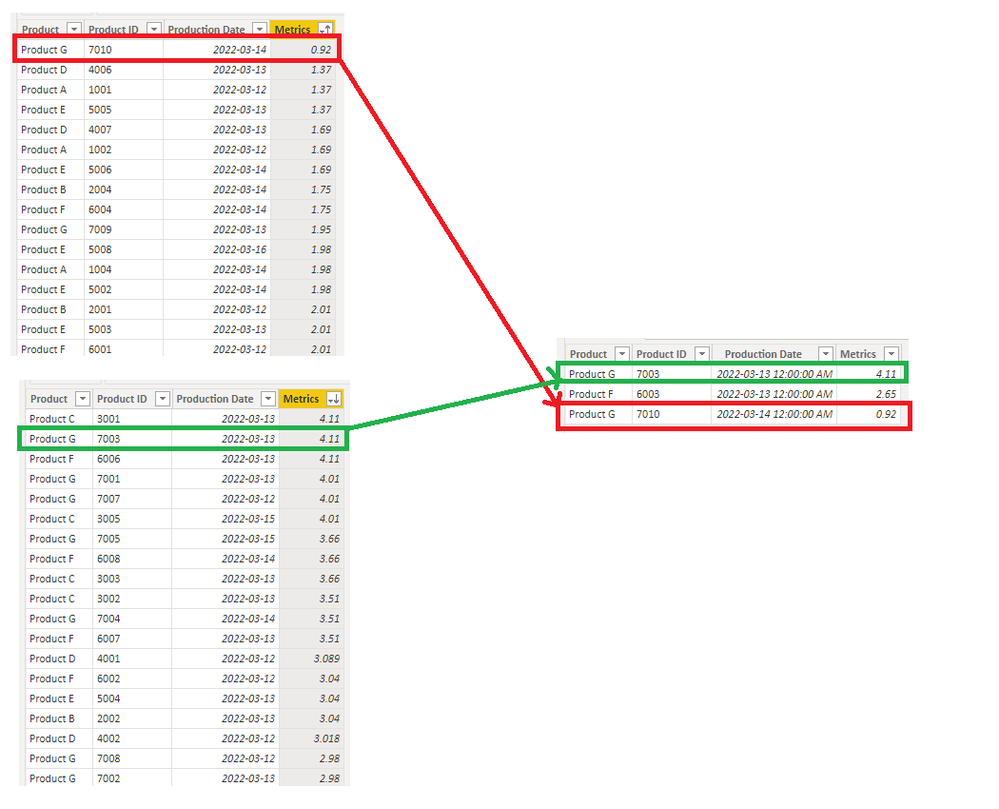Click Product ID 7010 in right table

pos(648,414)
